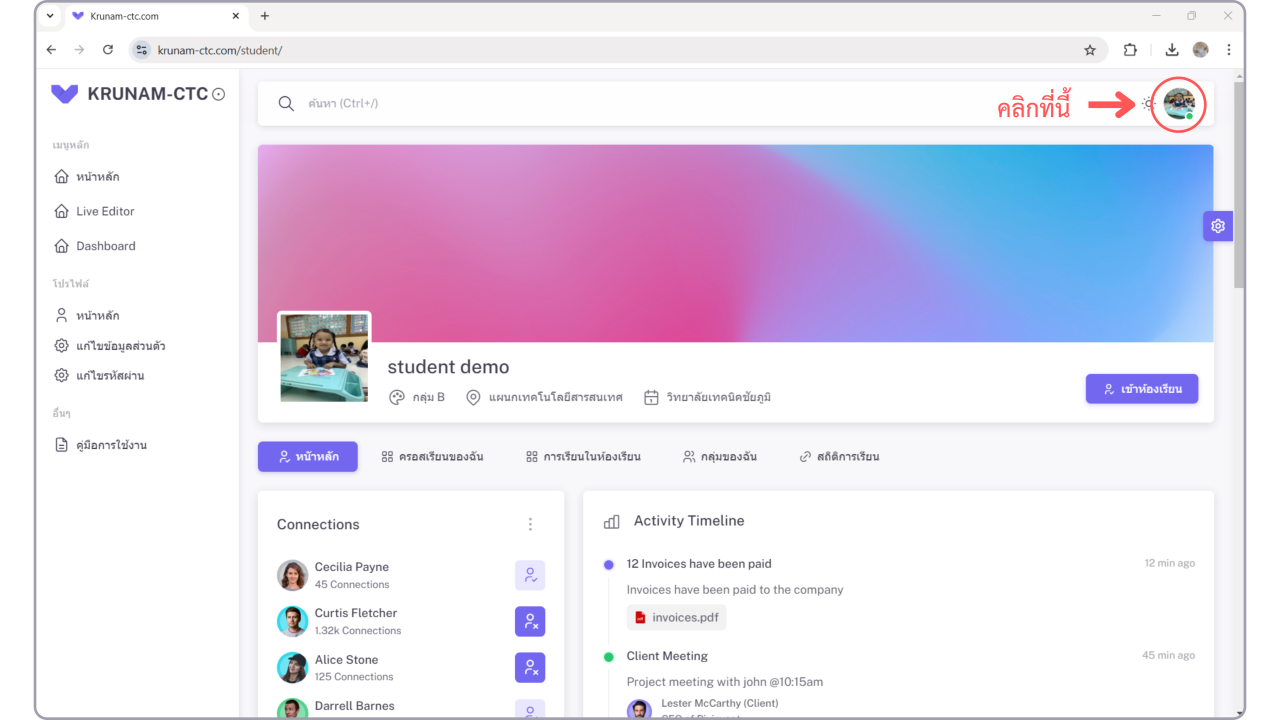Click the KRUNAM-CTC logo icon
The width and height of the screenshot is (1280, 720).
click(x=65, y=94)
